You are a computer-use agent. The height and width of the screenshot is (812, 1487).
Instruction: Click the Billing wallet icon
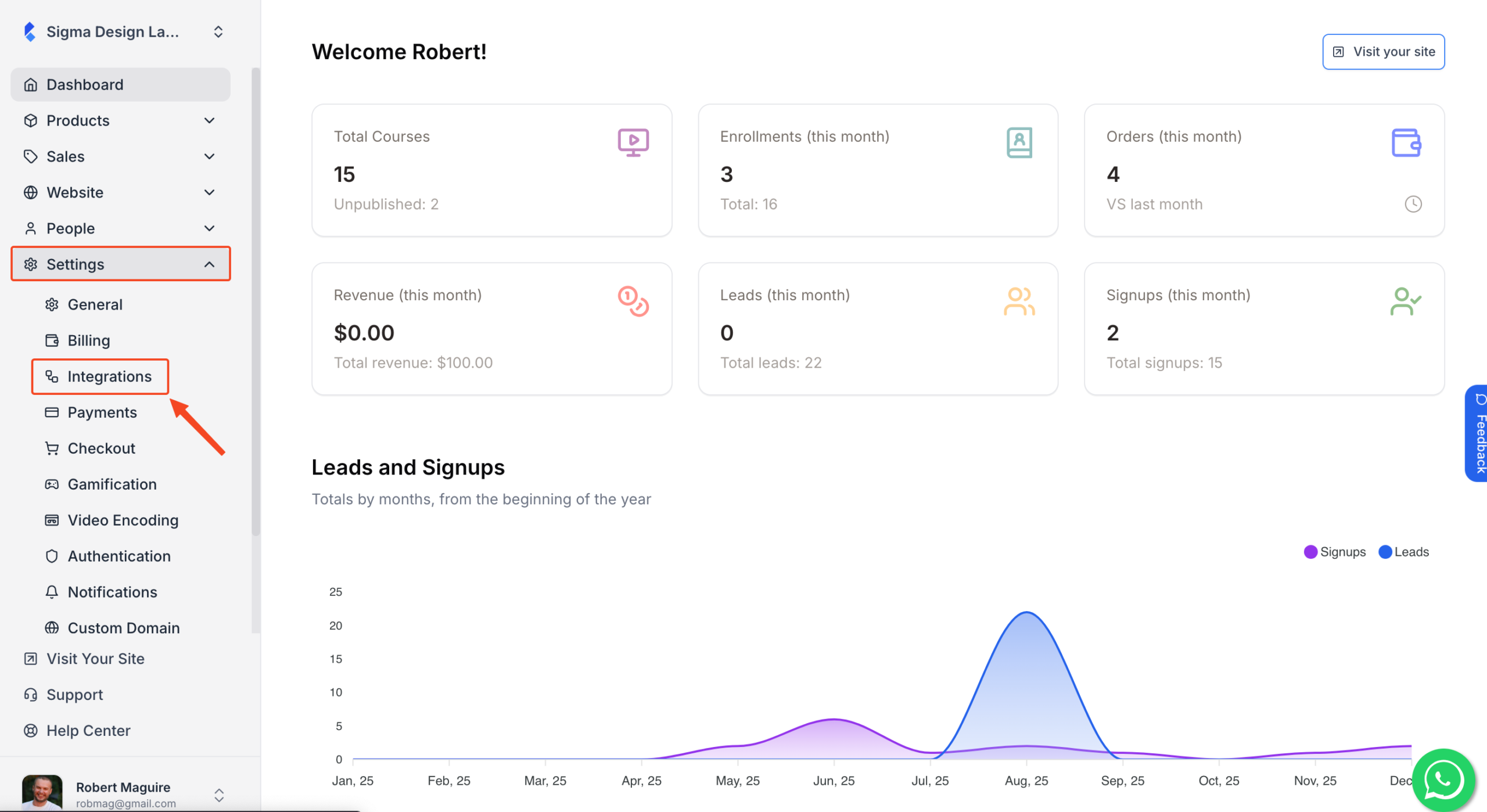pyautogui.click(x=52, y=341)
